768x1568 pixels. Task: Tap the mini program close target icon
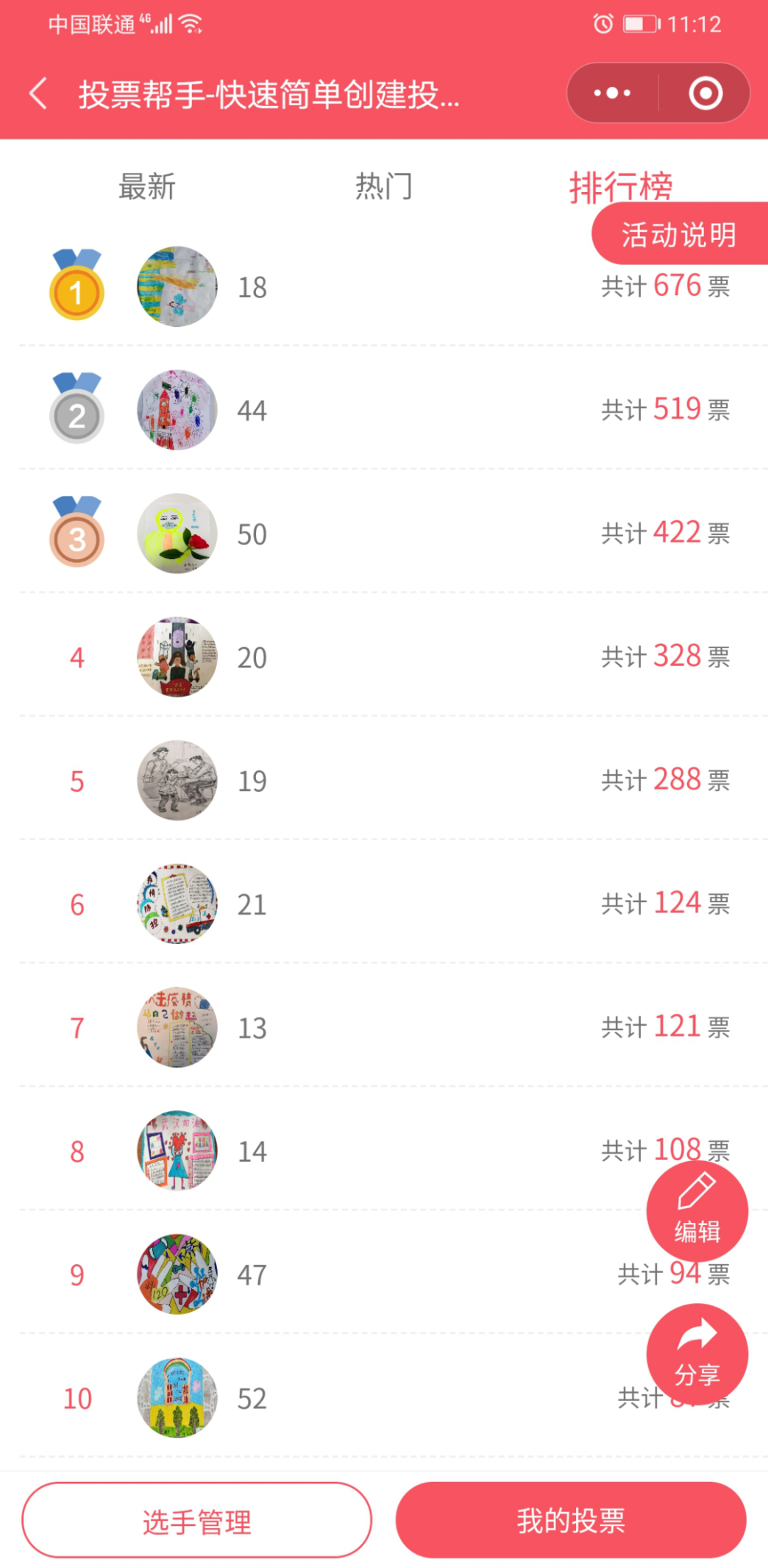click(705, 93)
